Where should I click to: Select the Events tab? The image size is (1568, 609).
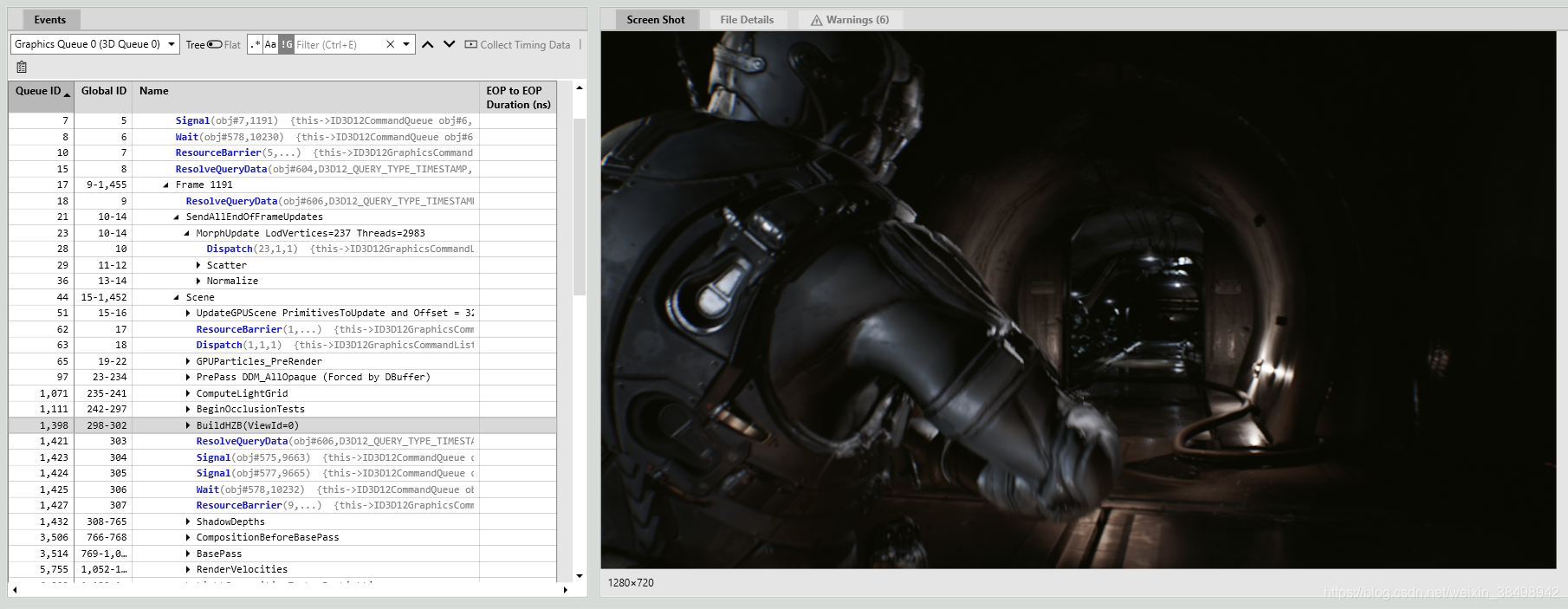50,20
